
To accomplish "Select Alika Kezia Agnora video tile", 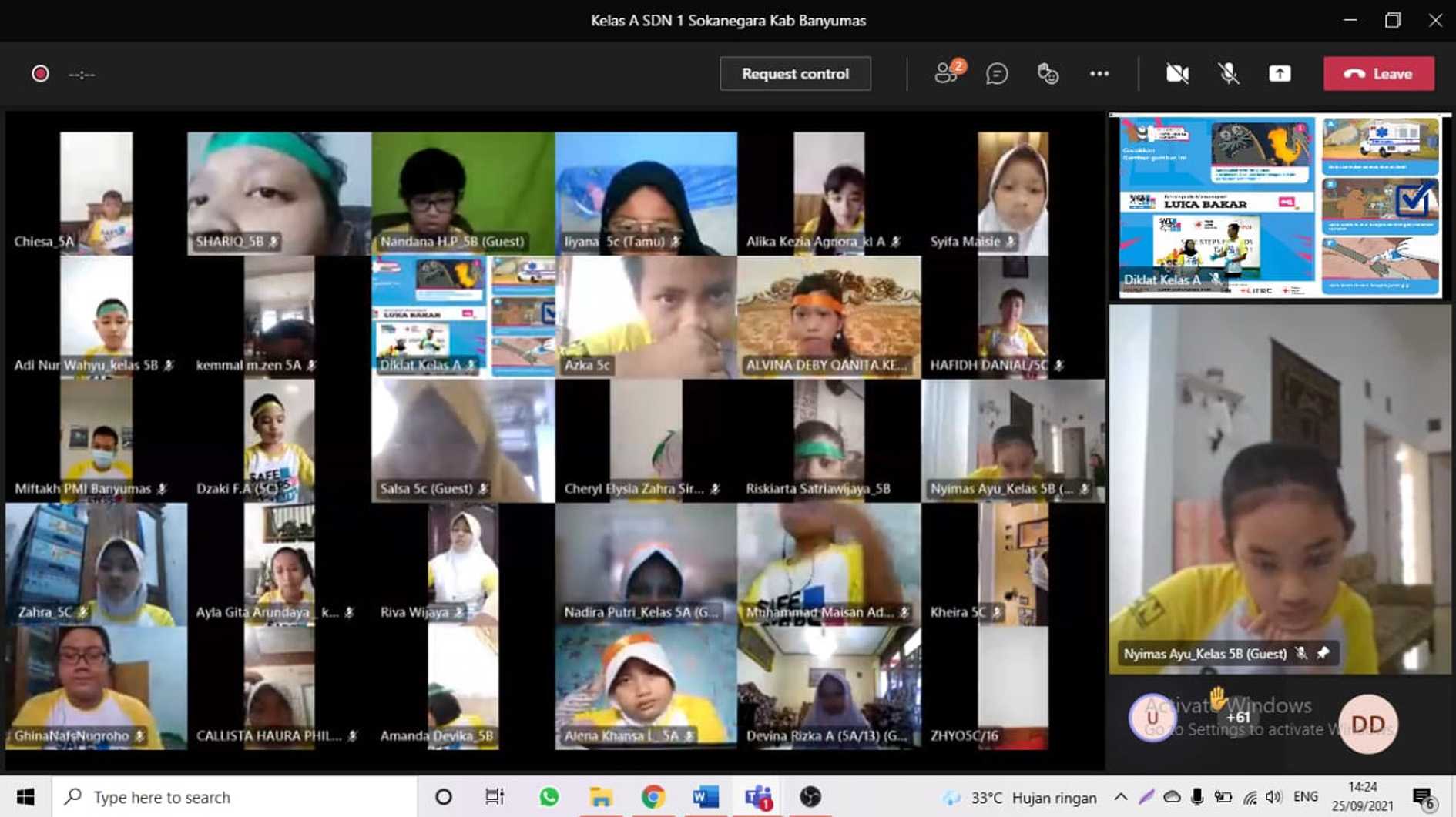I will (x=829, y=193).
